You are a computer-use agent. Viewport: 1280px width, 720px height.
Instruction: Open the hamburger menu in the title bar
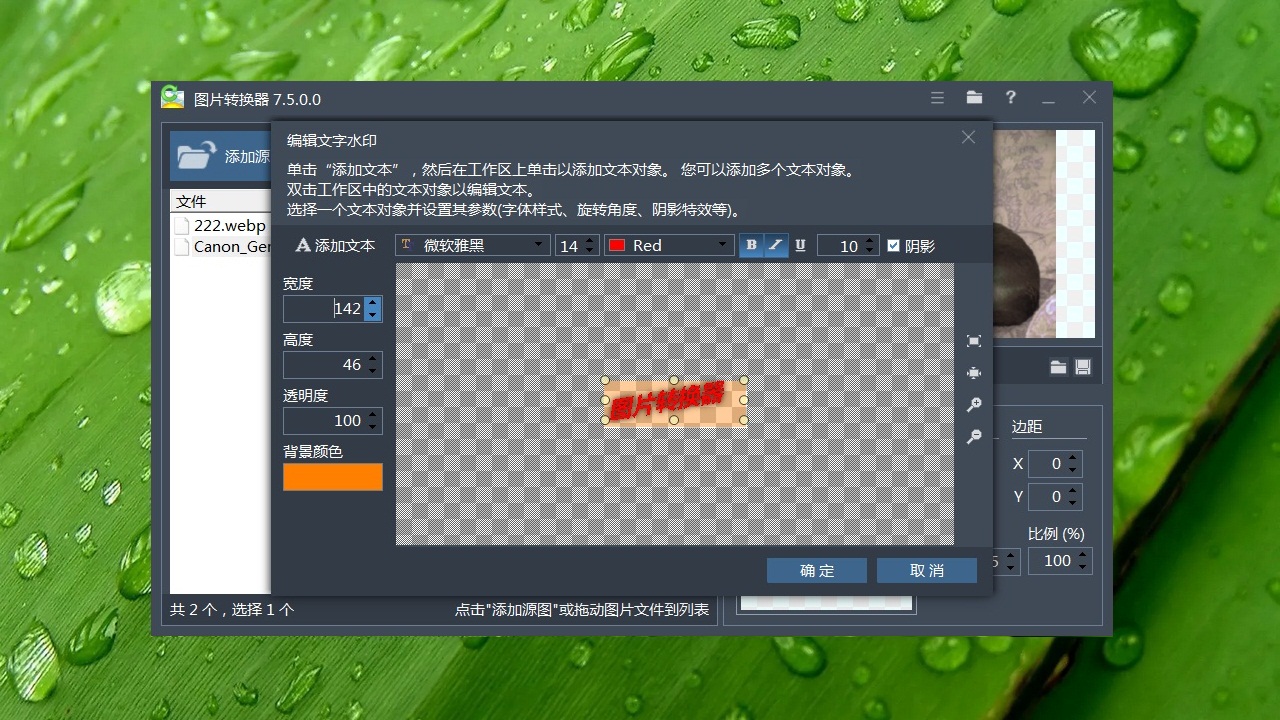[937, 98]
